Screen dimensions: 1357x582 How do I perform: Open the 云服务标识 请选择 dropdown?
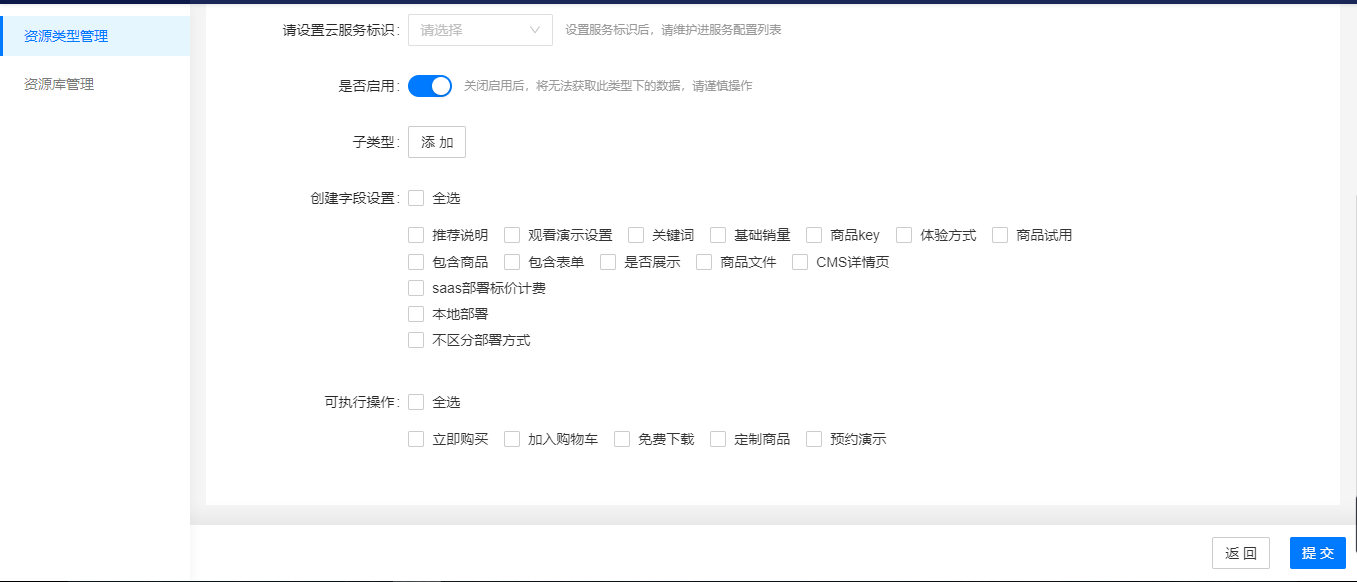click(x=480, y=30)
